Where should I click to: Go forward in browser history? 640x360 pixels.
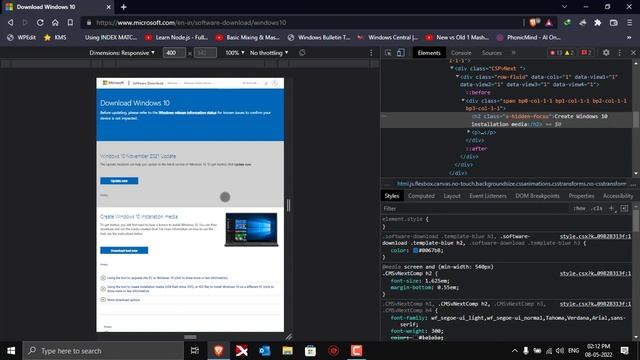25,23
